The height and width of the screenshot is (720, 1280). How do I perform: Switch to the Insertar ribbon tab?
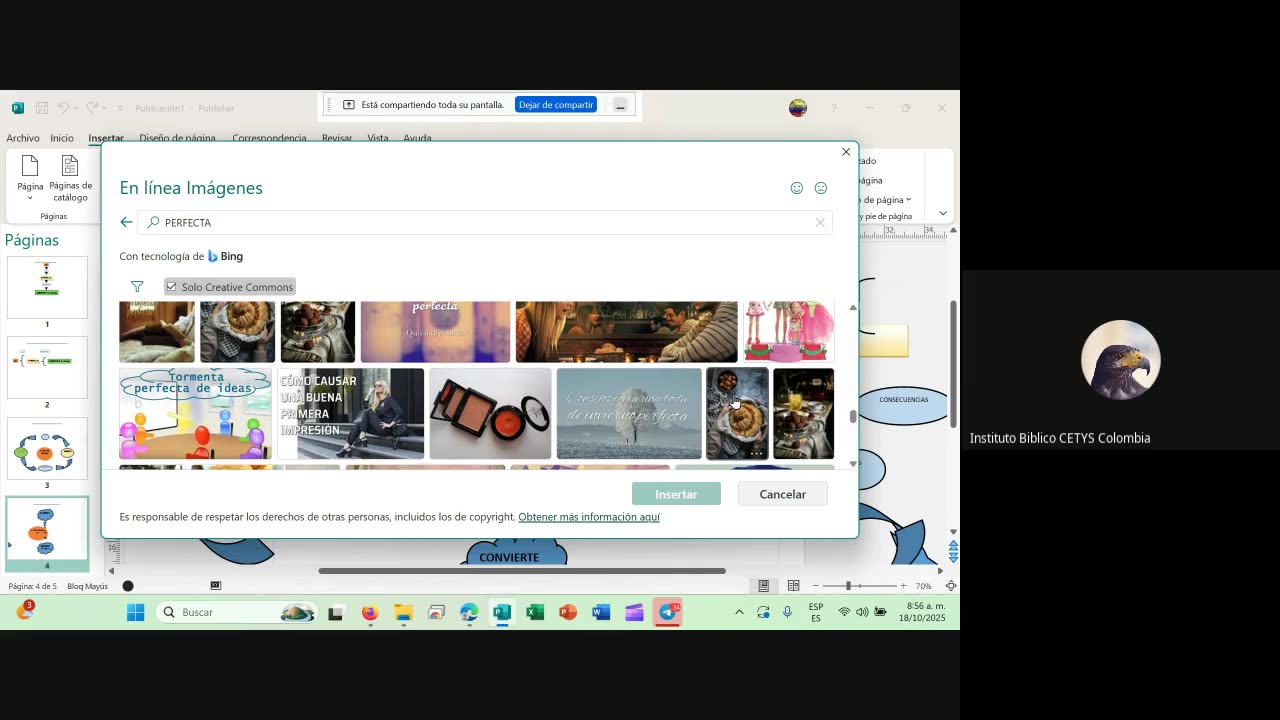coord(106,138)
